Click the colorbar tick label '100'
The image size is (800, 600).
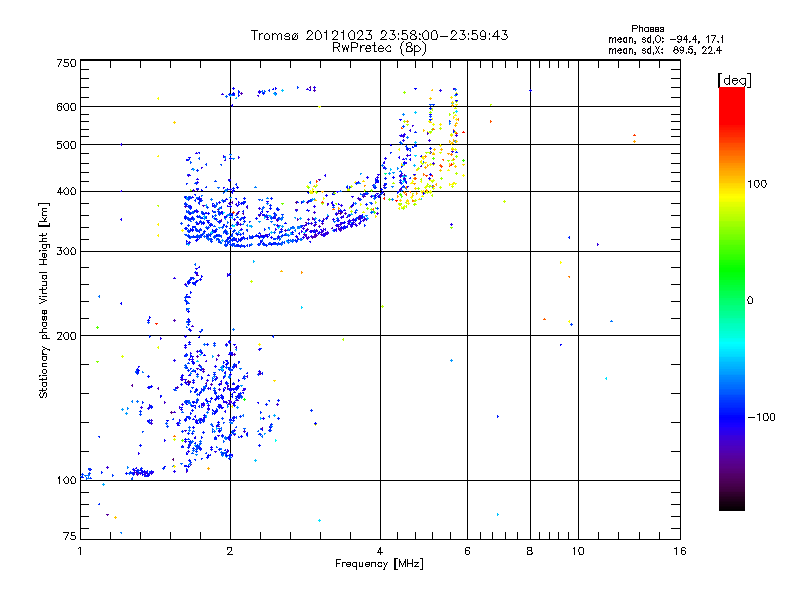[757, 184]
